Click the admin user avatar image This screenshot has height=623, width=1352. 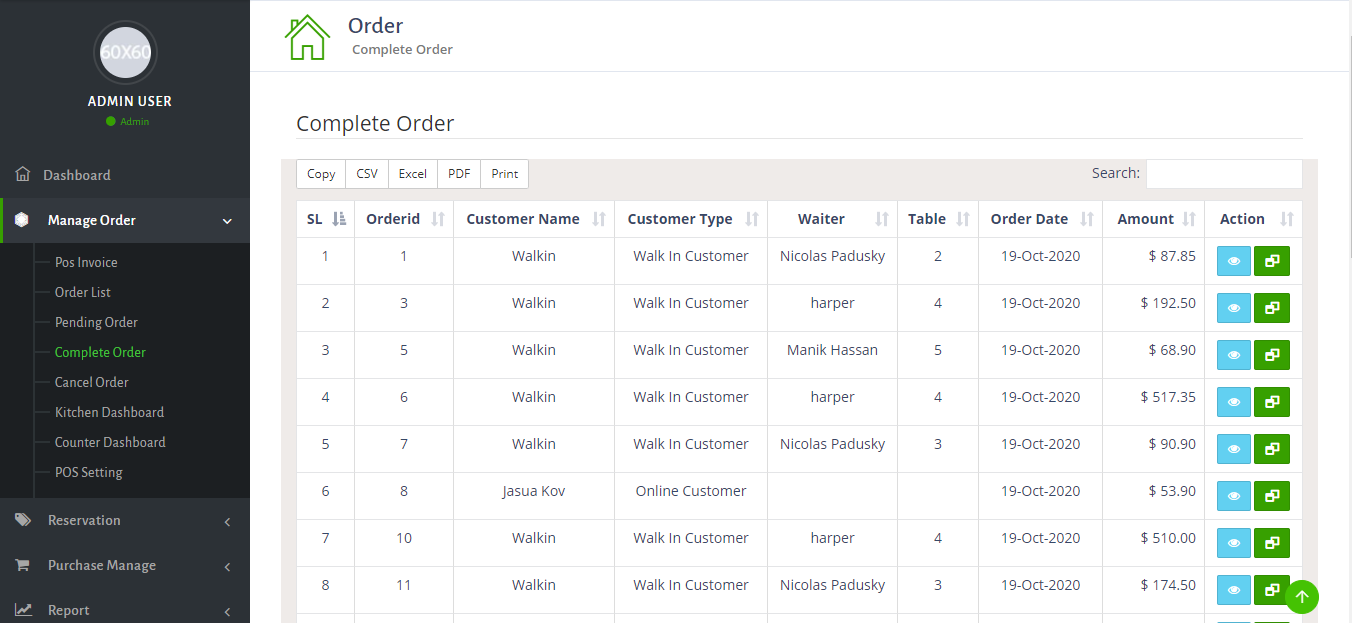(125, 52)
